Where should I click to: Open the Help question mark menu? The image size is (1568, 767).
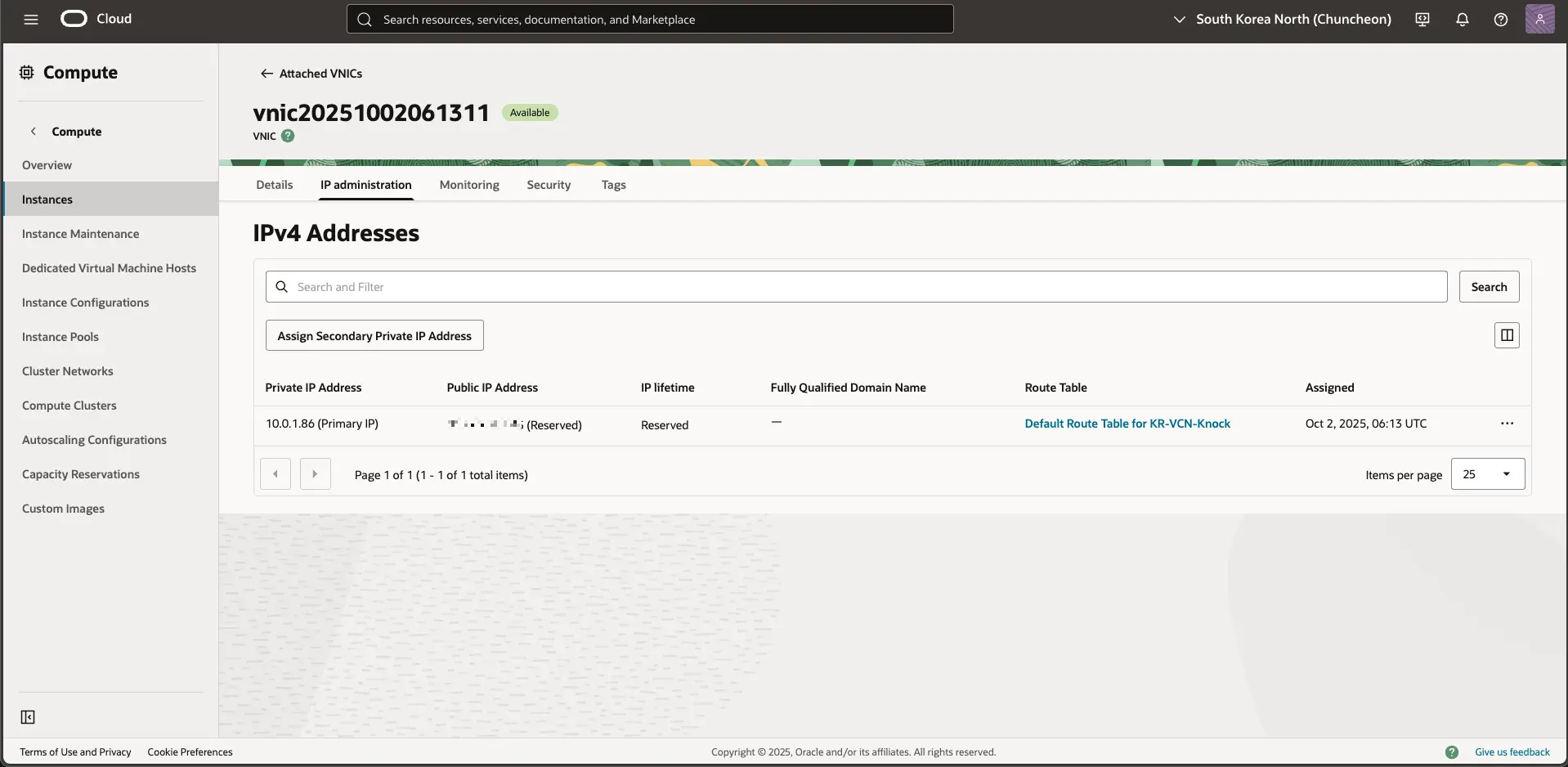click(x=1500, y=19)
